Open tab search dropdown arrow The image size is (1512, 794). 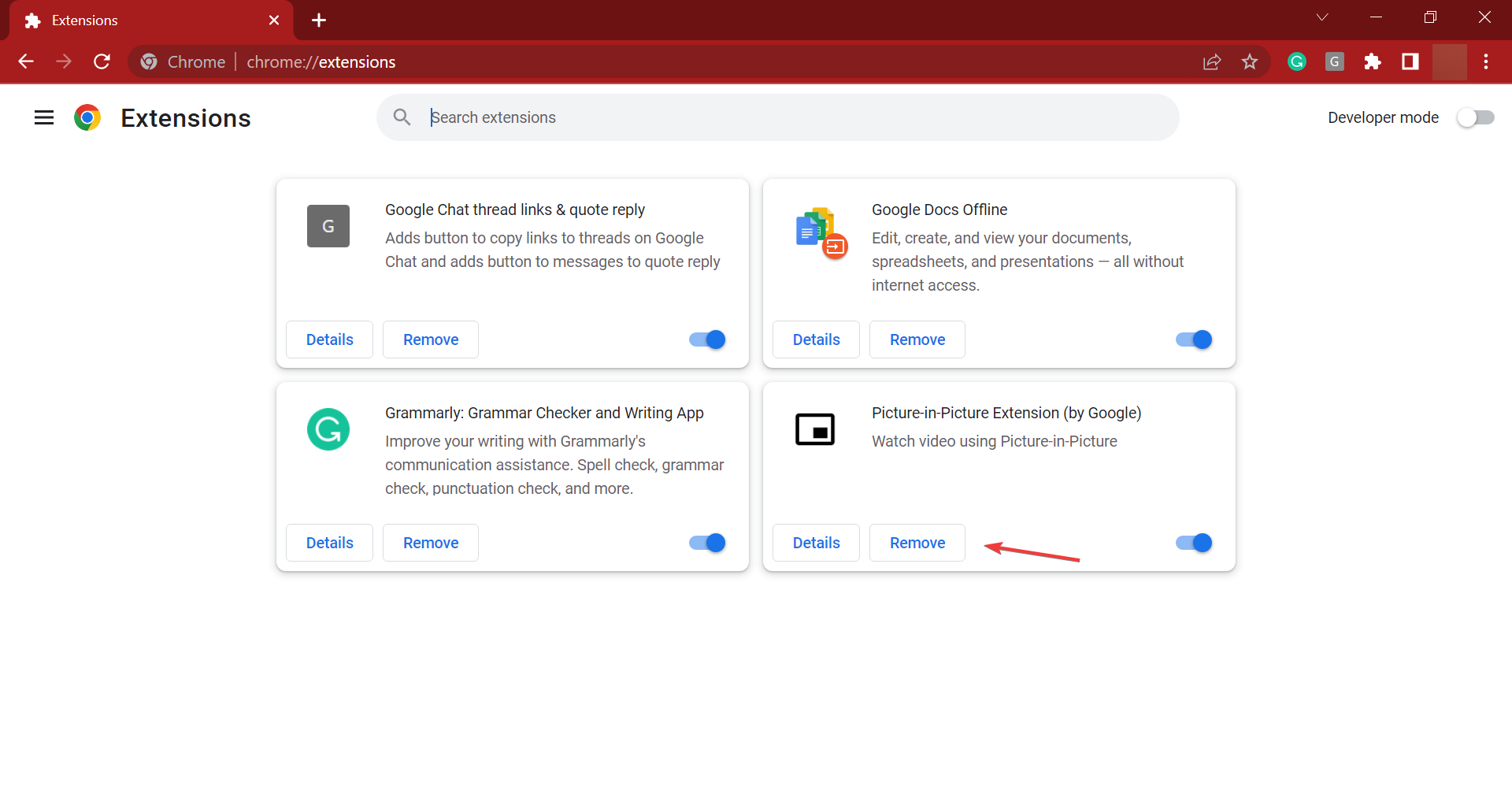pos(1322,17)
